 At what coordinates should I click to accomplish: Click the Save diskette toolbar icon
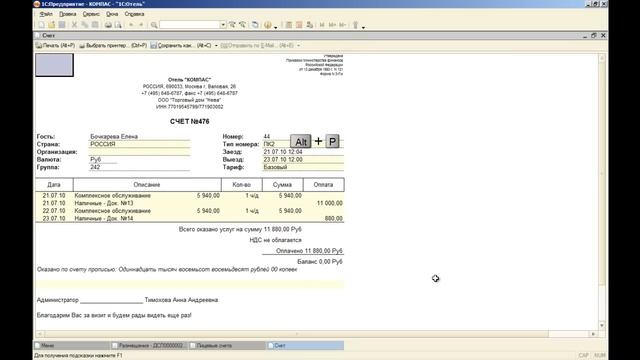[x=62, y=25]
